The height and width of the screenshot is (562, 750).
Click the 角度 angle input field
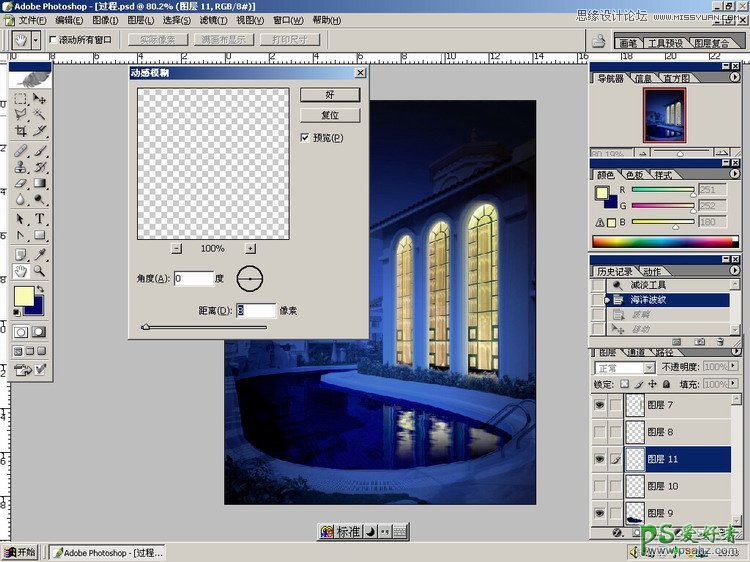click(x=194, y=279)
